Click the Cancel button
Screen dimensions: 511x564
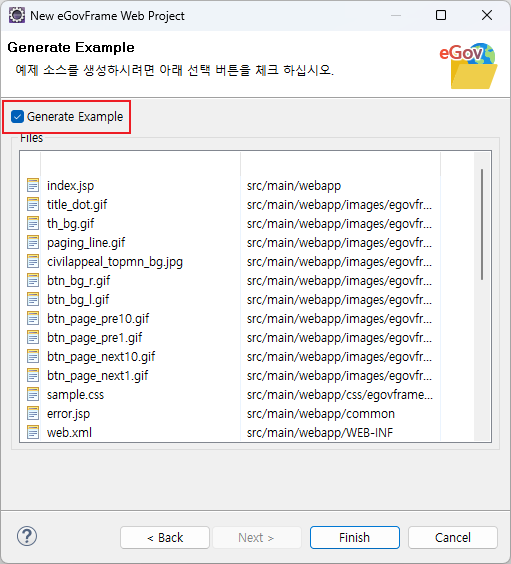453,537
